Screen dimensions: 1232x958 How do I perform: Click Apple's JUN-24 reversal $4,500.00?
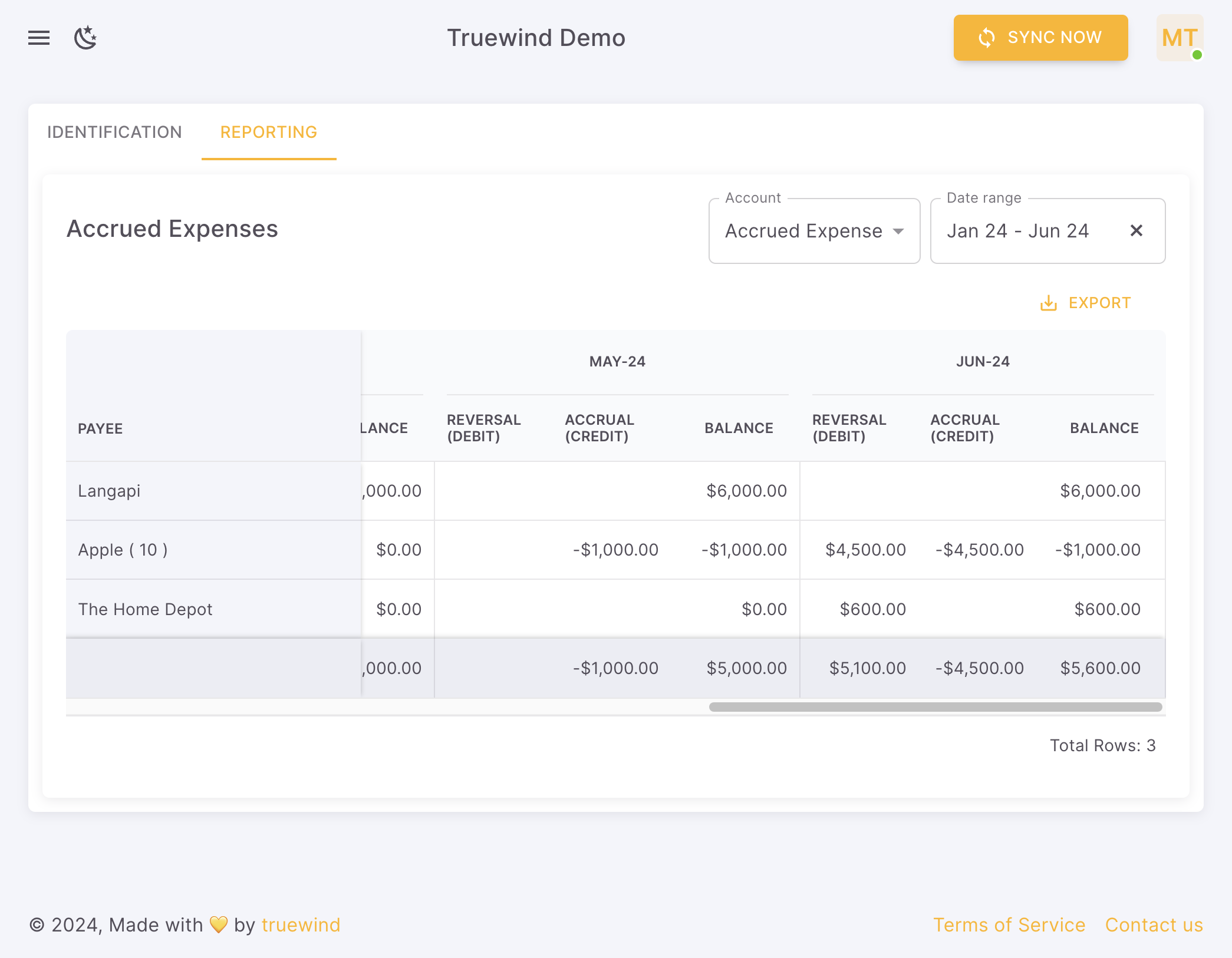point(865,550)
